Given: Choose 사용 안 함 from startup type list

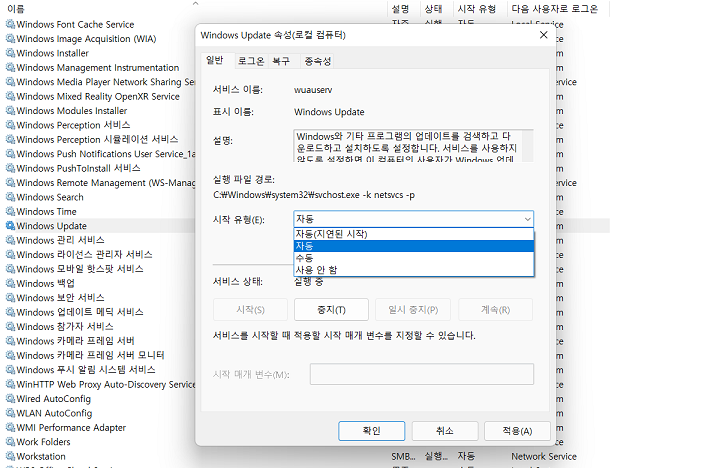Looking at the screenshot, I should point(414,270).
